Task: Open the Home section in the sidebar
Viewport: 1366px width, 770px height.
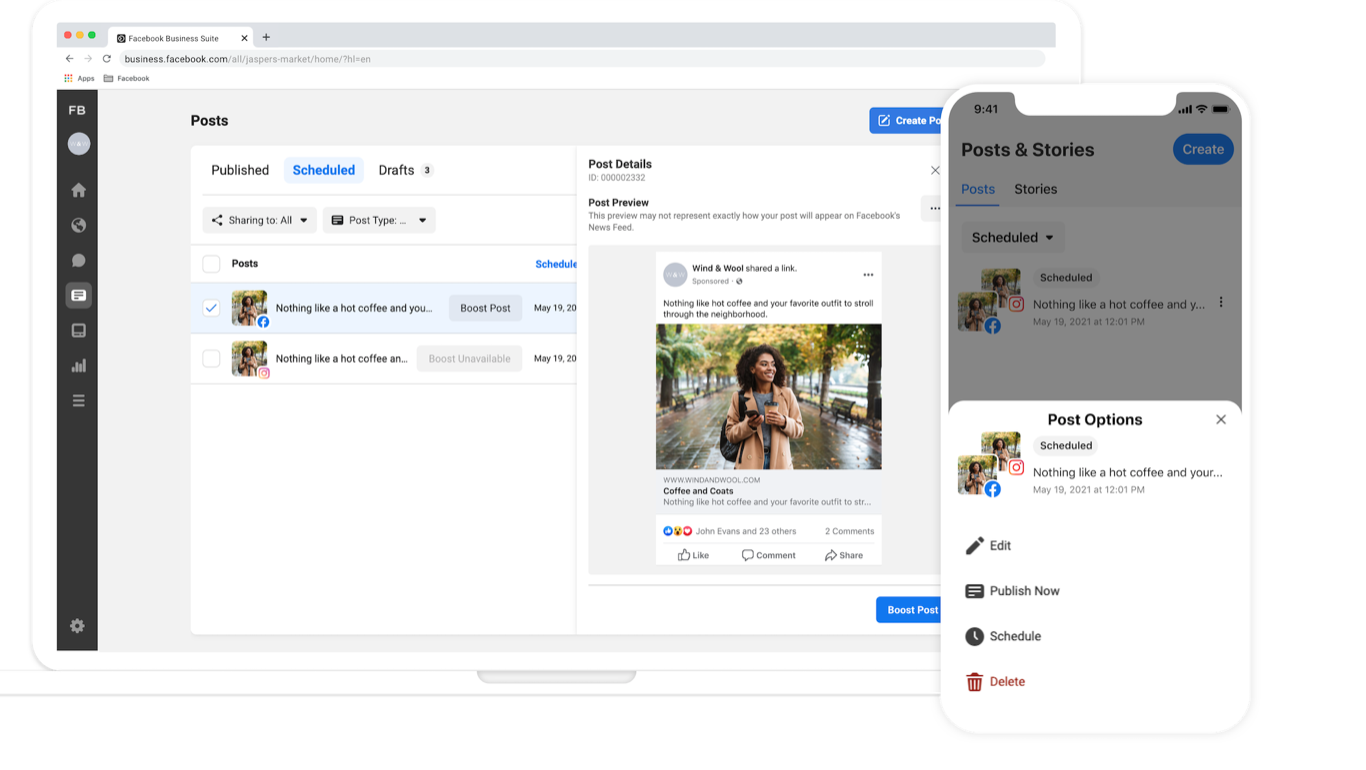Action: tap(77, 189)
